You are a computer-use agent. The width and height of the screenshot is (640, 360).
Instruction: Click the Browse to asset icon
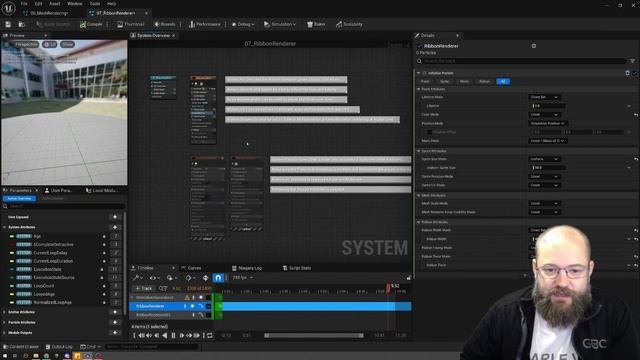[x=21, y=24]
